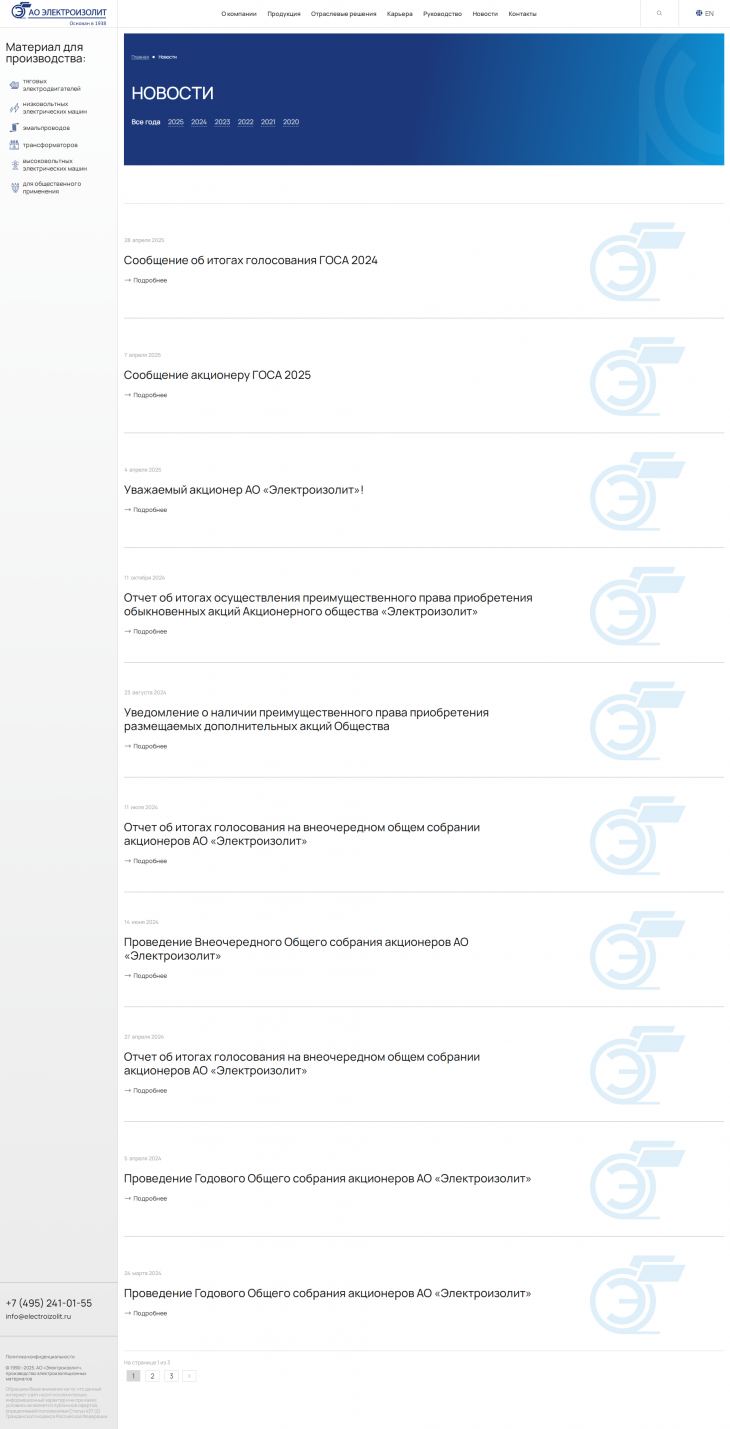Screen dimensions: 730x1429
Task: Open the search magnifier icon
Action: [659, 14]
